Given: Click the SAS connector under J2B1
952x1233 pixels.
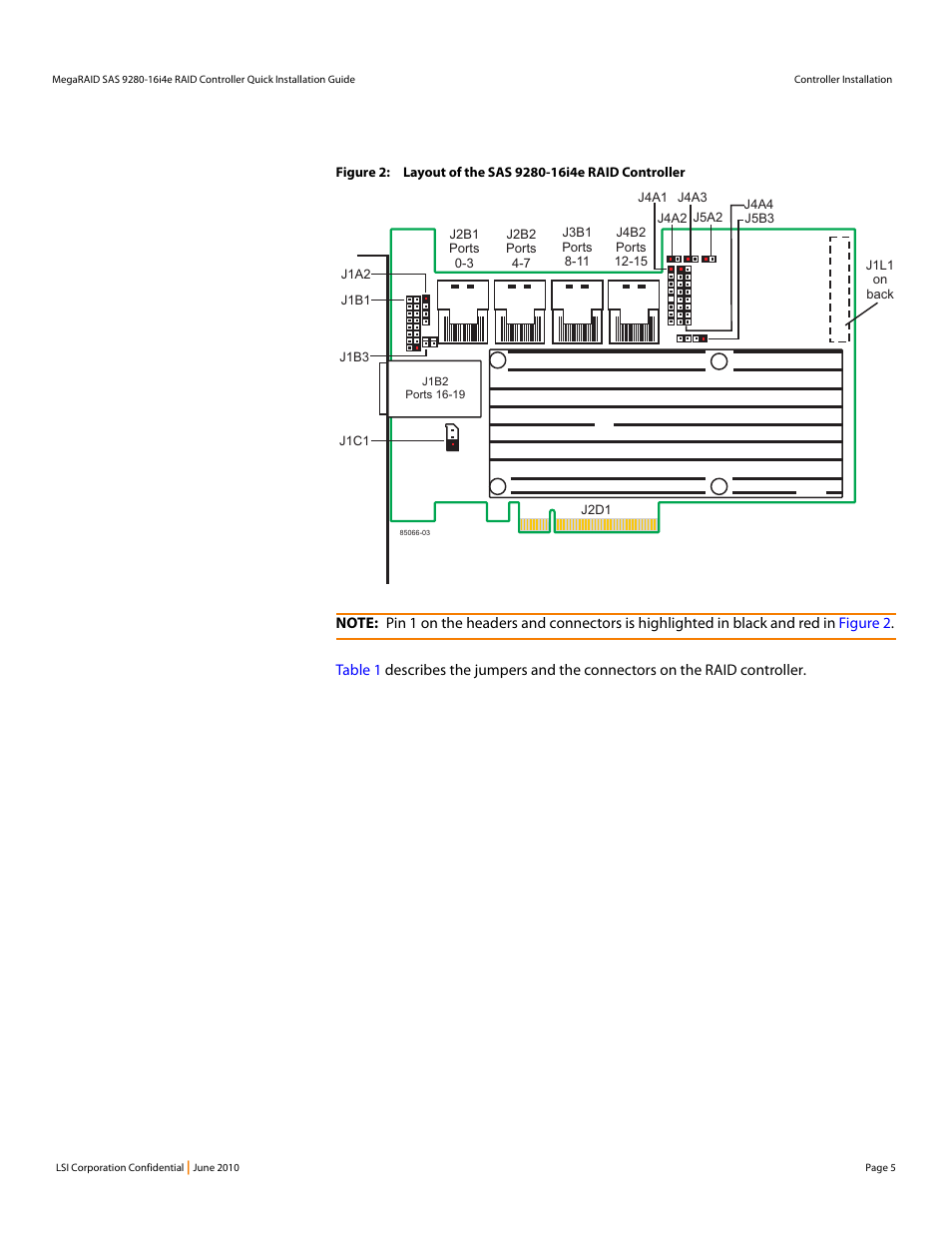Looking at the screenshot, I should click(x=463, y=311).
